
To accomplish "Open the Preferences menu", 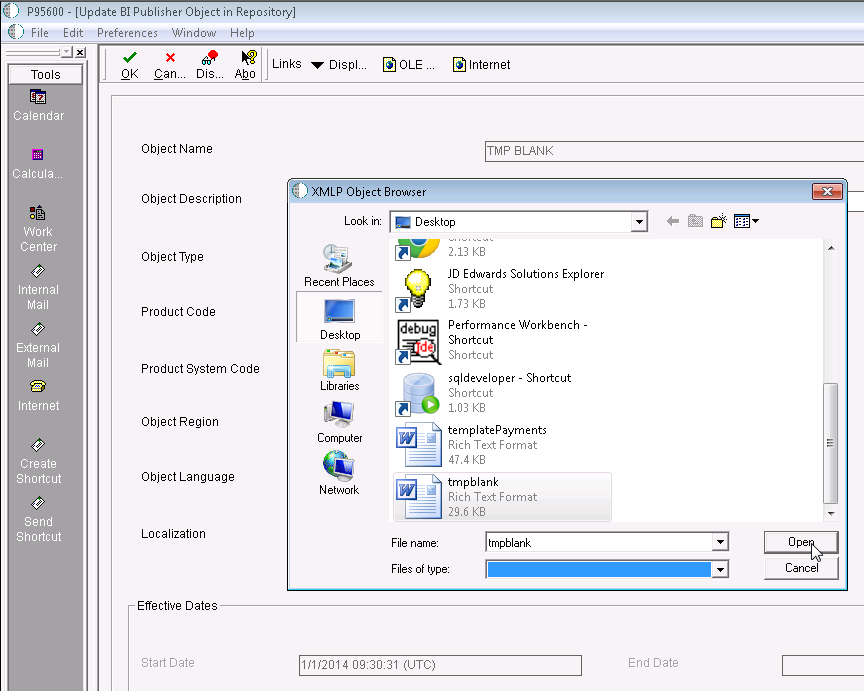I will pos(127,33).
